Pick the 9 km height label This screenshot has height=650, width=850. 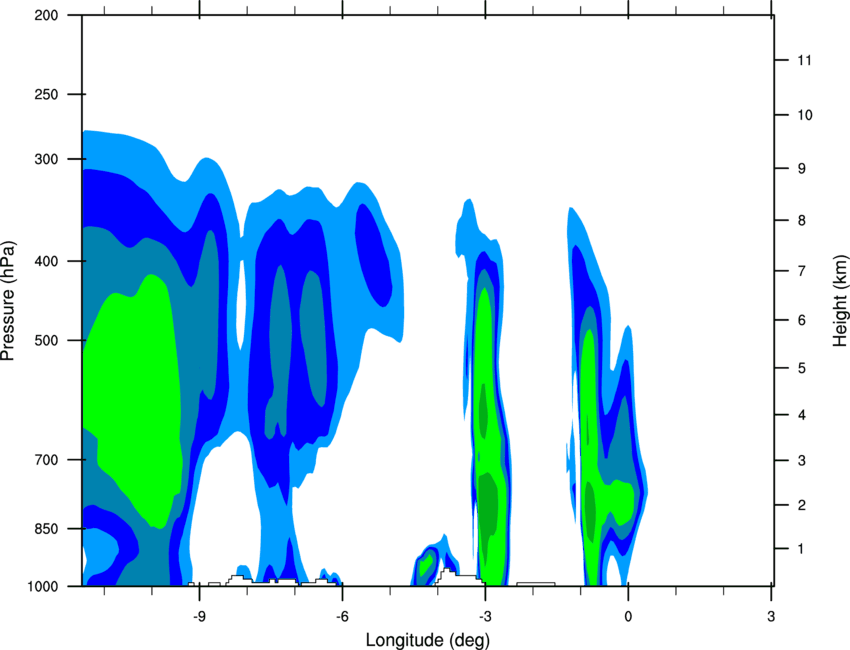802,169
